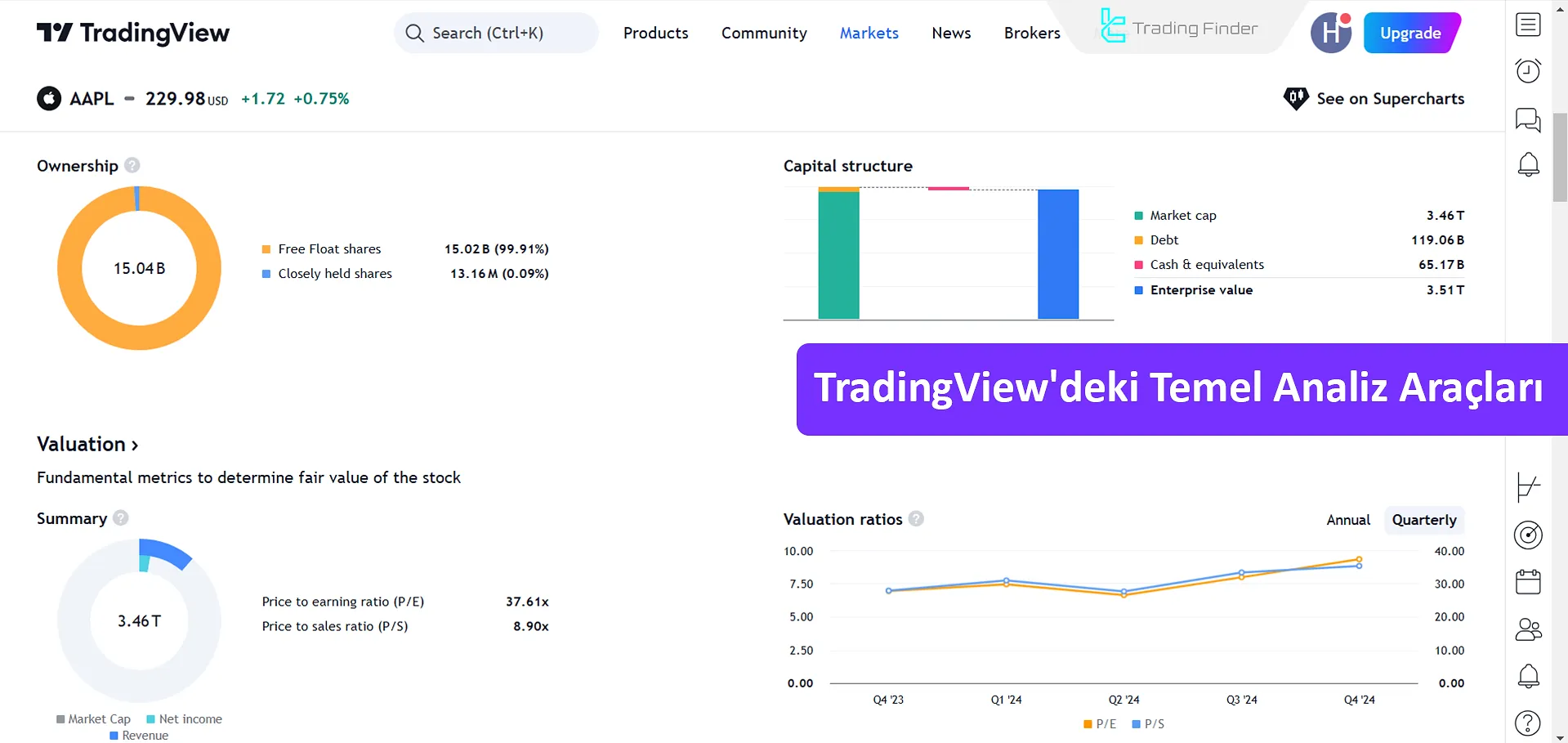This screenshot has height=743, width=1568.
Task: Switch to the Markets tab
Action: pyautogui.click(x=869, y=33)
